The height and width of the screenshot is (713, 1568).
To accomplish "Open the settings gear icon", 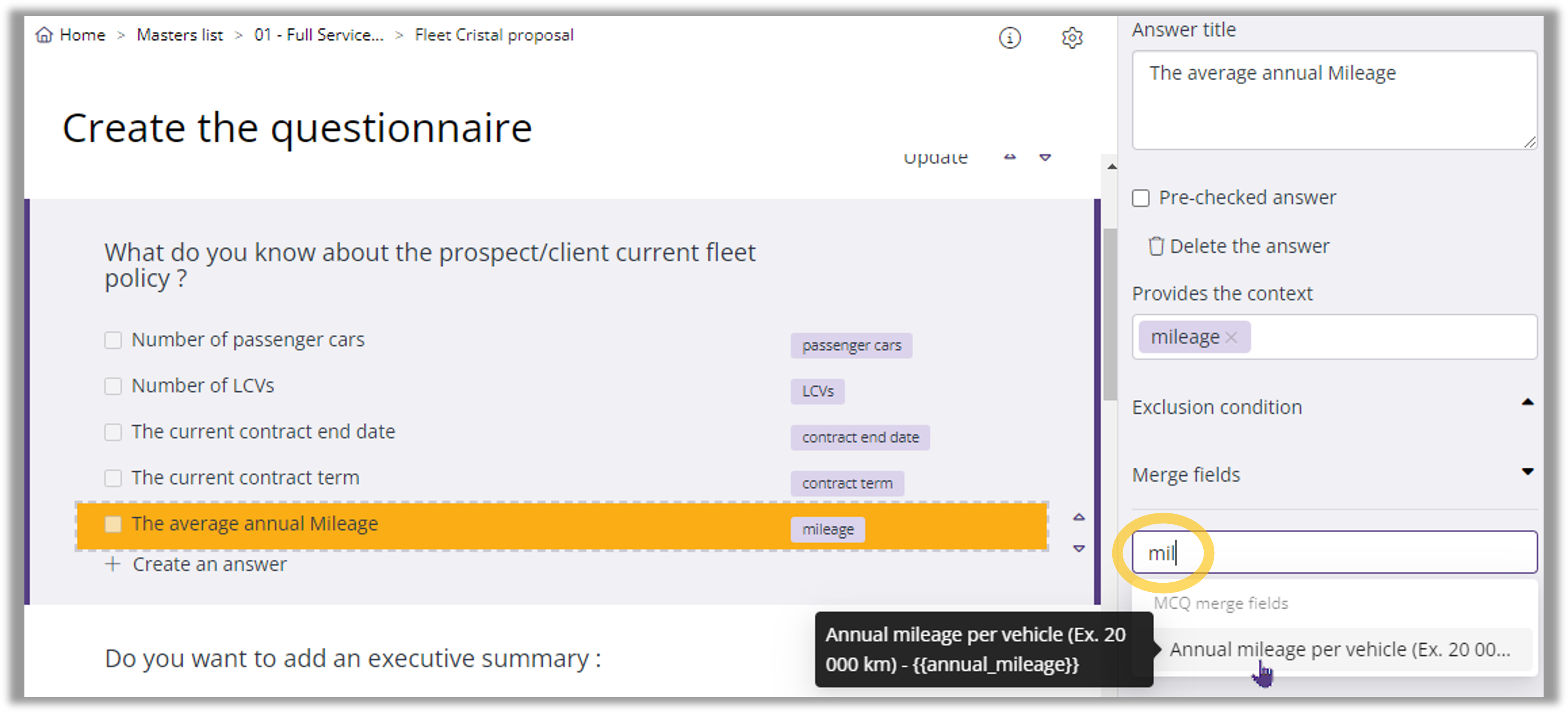I will pos(1073,38).
